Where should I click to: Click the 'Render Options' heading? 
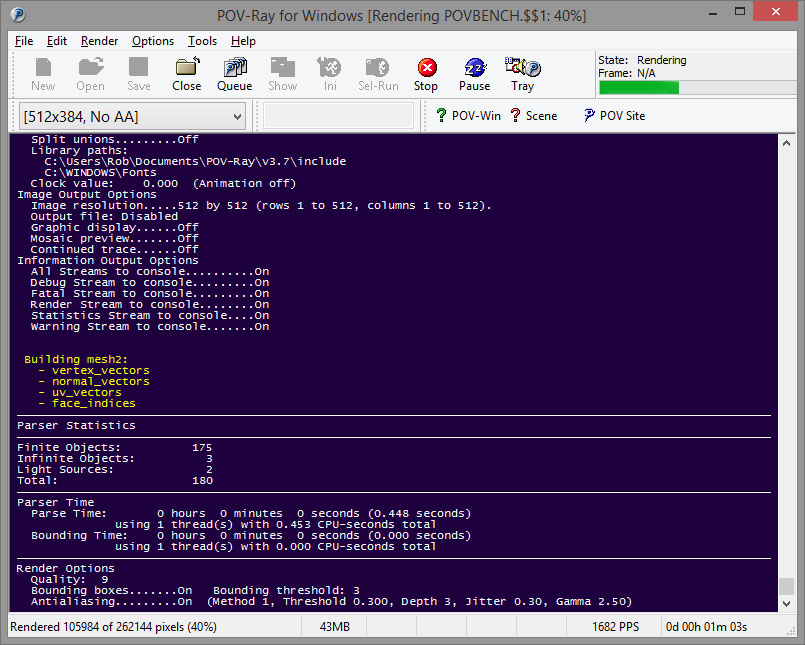tap(65, 568)
